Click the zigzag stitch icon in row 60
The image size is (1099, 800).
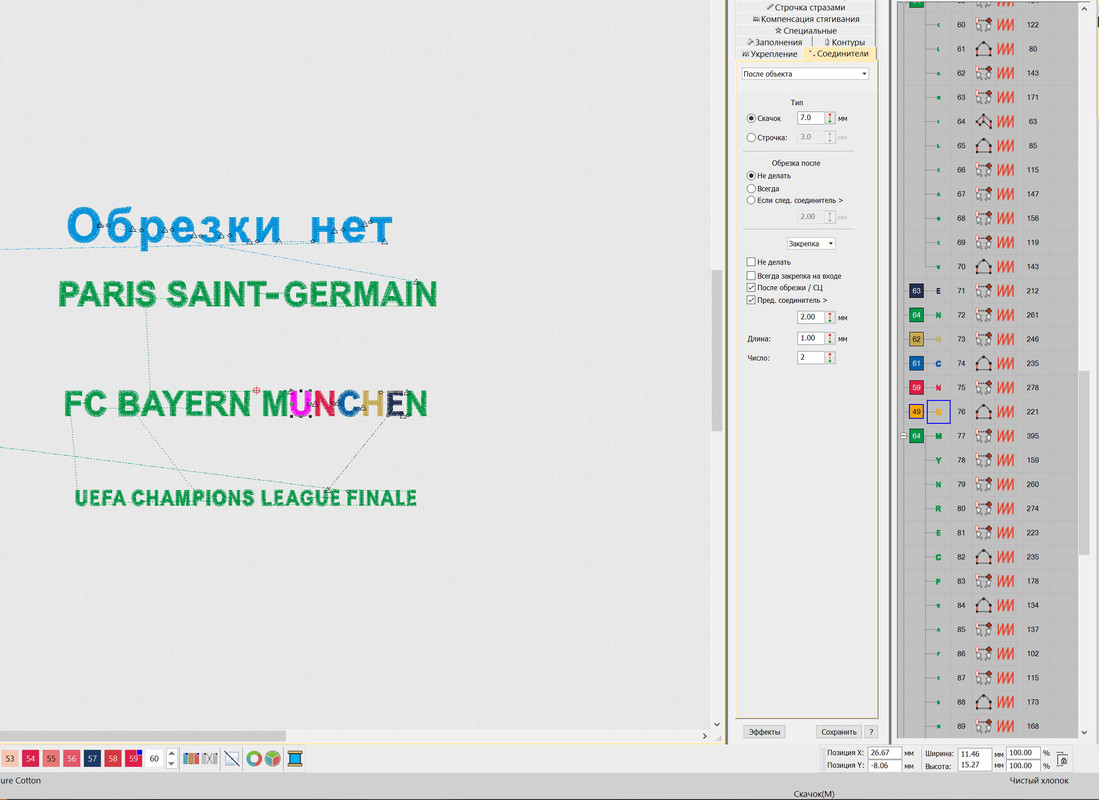1006,25
